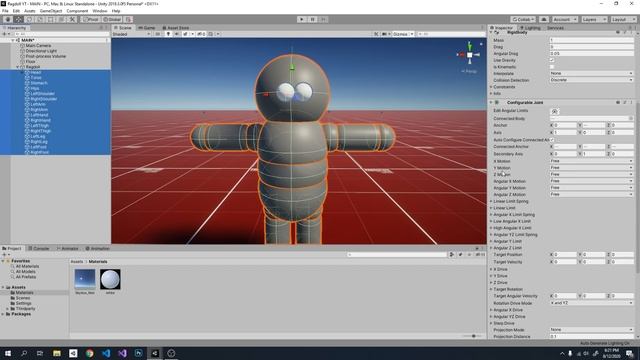Image resolution: width=640 pixels, height=360 pixels.
Task: Expand the Constraints section
Action: point(491,87)
